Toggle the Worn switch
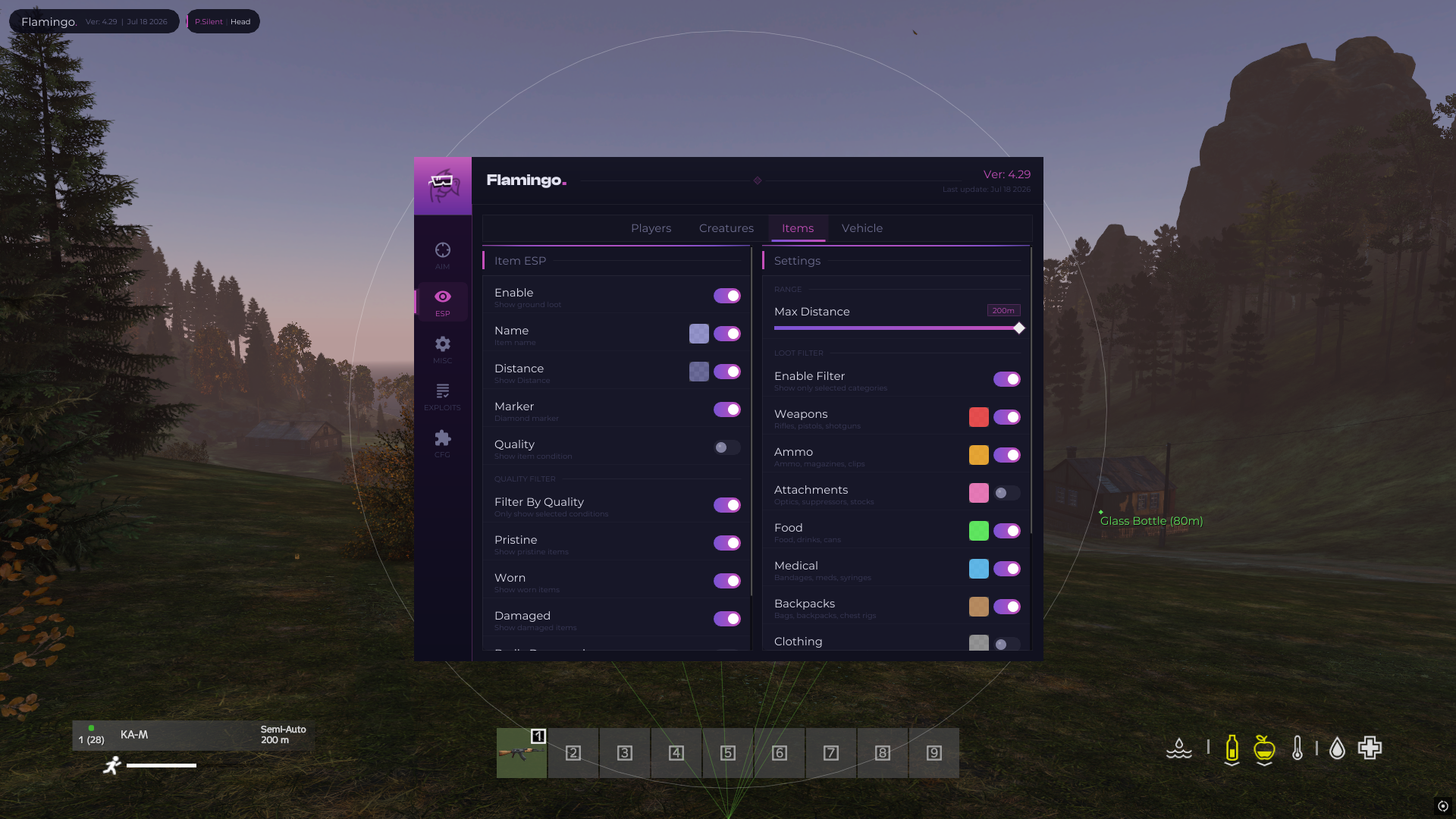Image resolution: width=1456 pixels, height=819 pixels. [727, 581]
